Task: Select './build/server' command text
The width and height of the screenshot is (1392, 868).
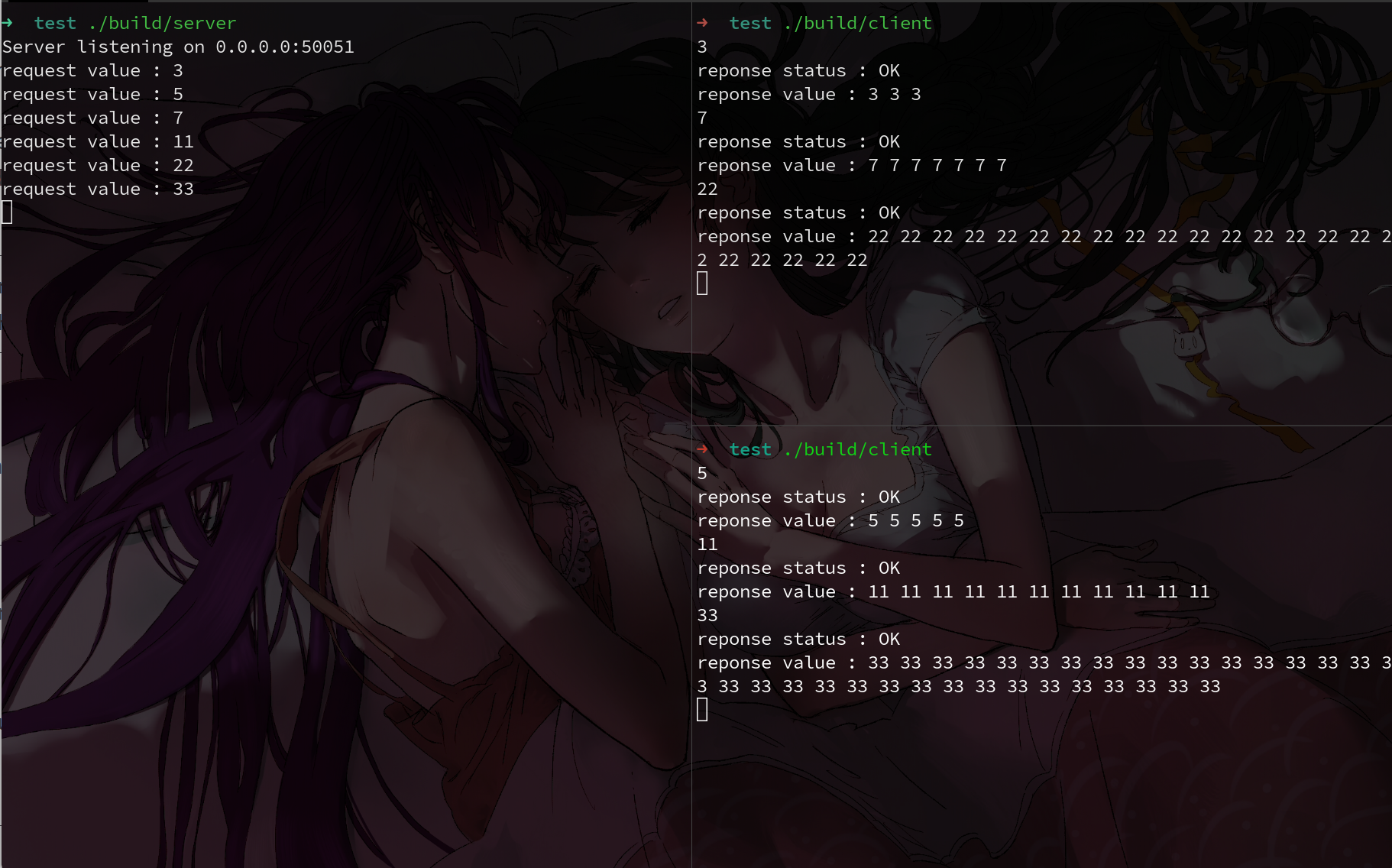Action: (162, 24)
